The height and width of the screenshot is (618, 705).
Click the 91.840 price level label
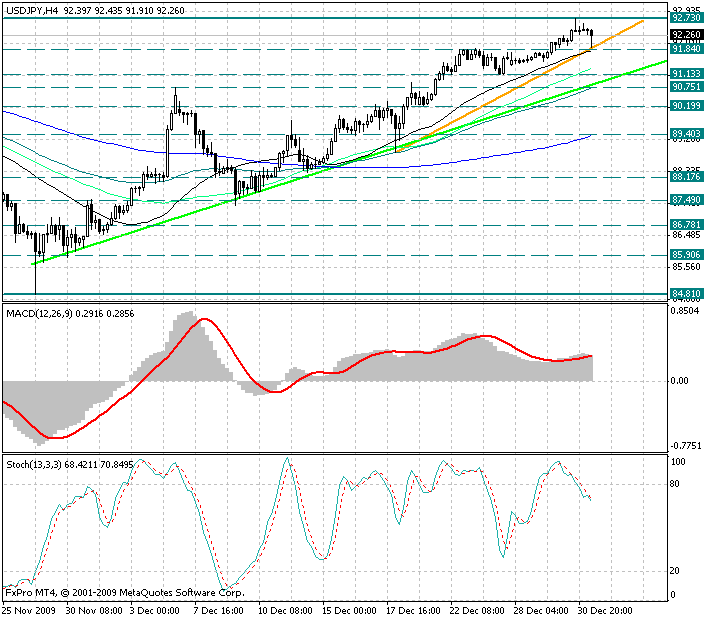tap(686, 49)
